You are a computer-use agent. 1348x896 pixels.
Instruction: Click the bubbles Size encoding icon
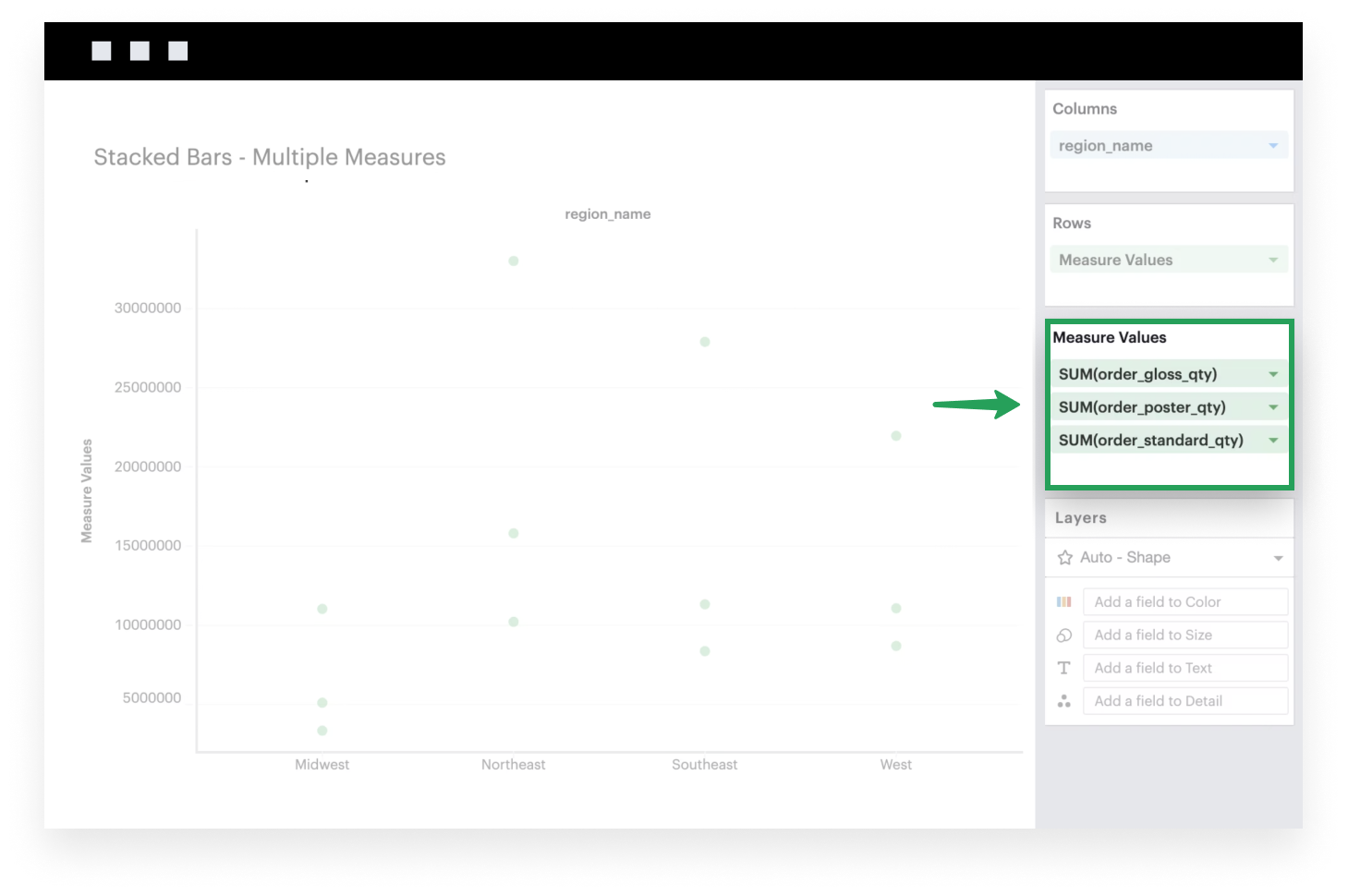coord(1063,635)
